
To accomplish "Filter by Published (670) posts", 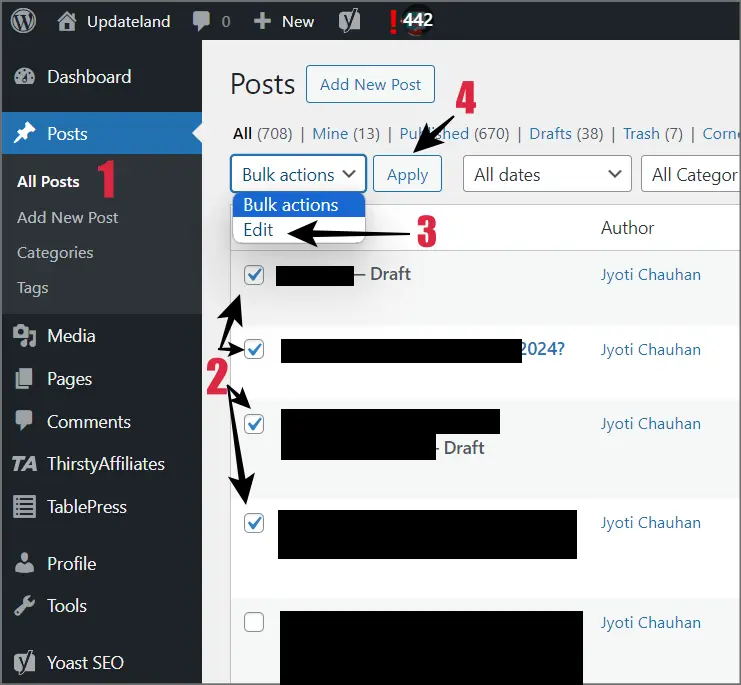I will (454, 134).
